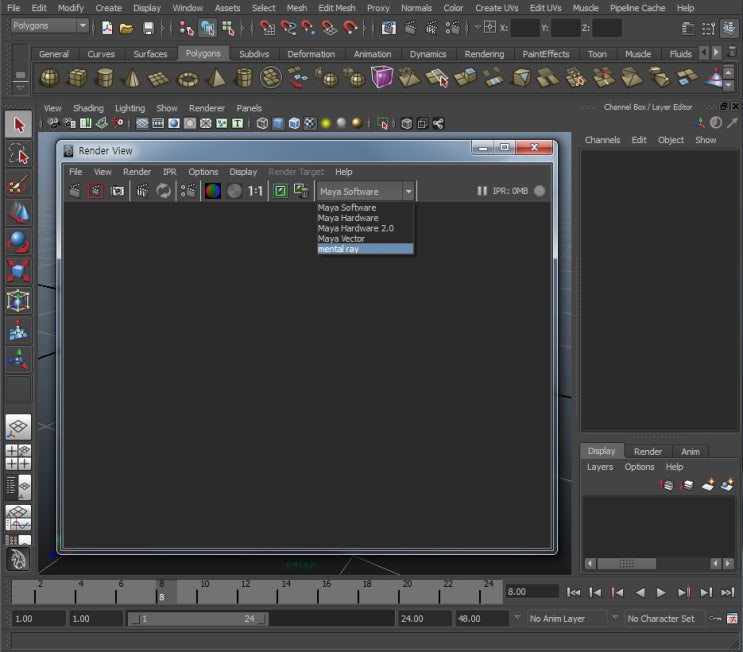743x652 pixels.
Task: Click the IPR refresh icon
Action: point(164,191)
